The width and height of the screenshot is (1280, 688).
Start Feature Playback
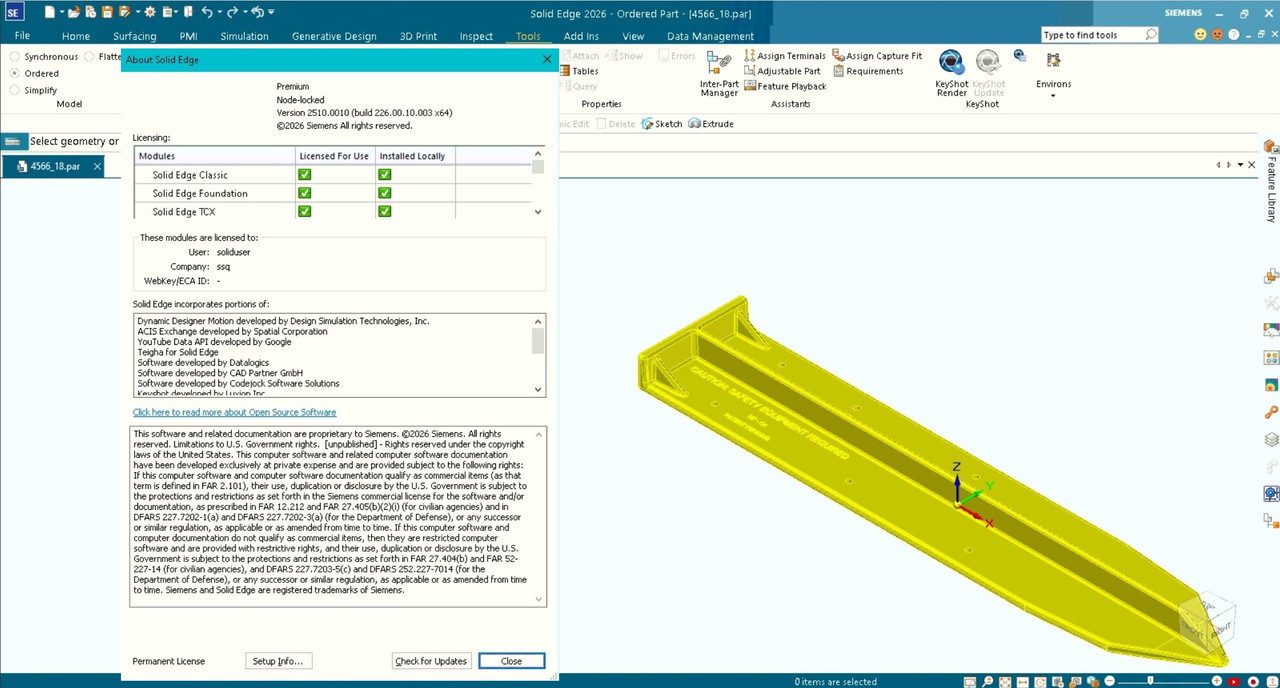coord(785,86)
